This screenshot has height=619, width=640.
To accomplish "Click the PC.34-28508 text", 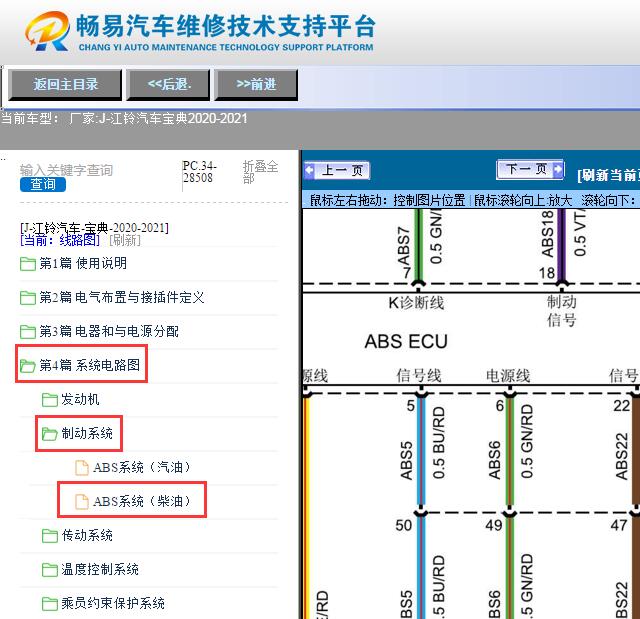I will coord(199,172).
